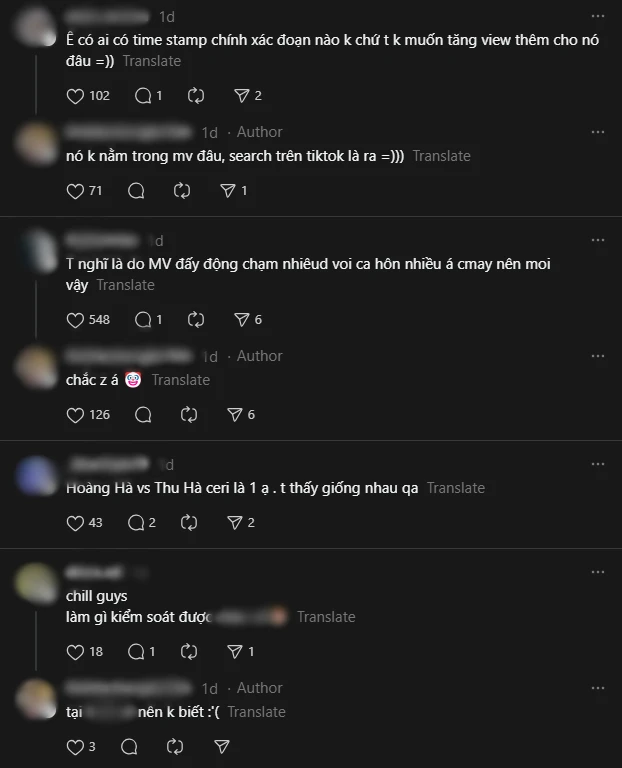Like the 'chill guys' comment with 18 likes
This screenshot has width=622, height=768.
75,652
